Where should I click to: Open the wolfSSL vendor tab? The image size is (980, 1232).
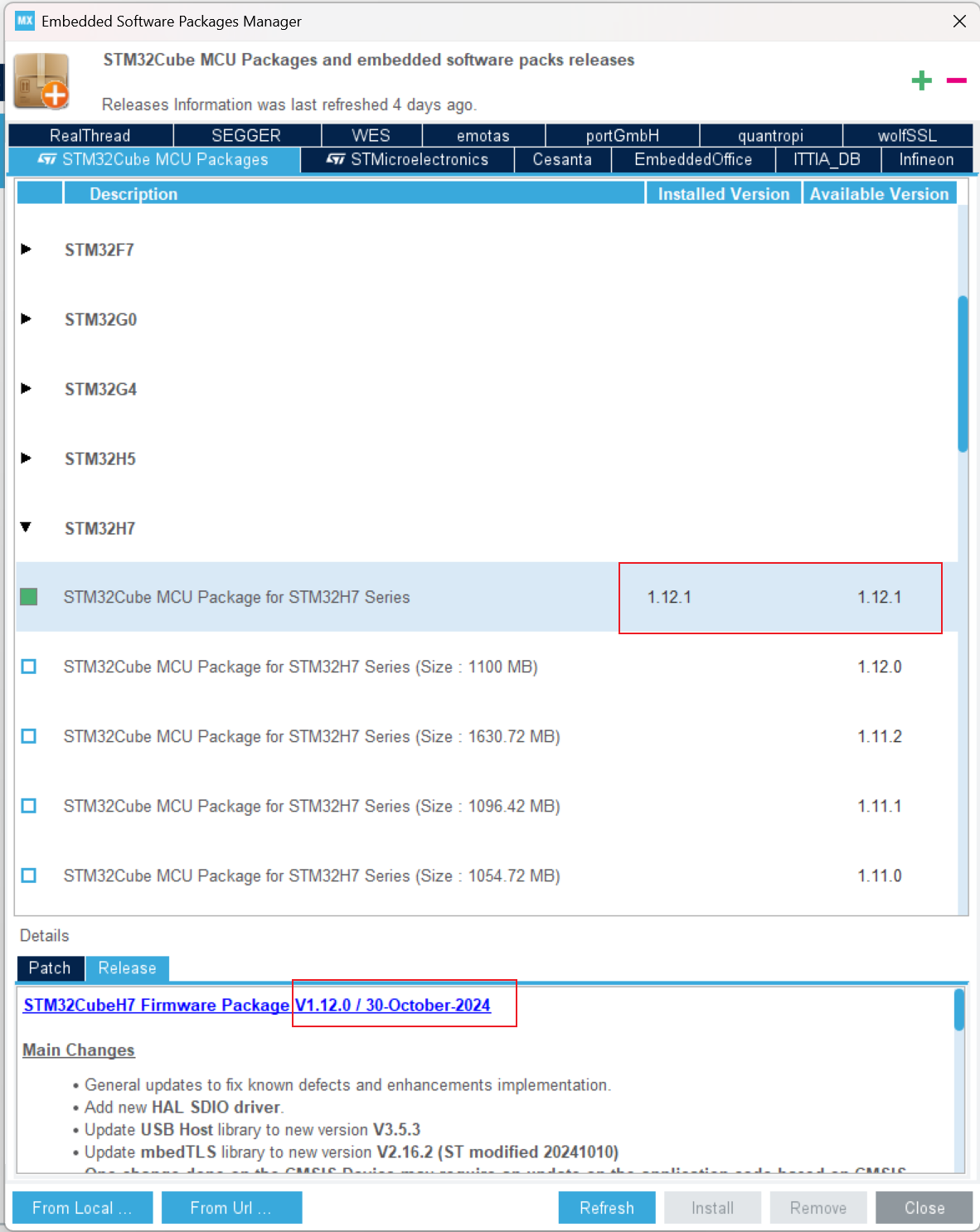pyautogui.click(x=908, y=134)
